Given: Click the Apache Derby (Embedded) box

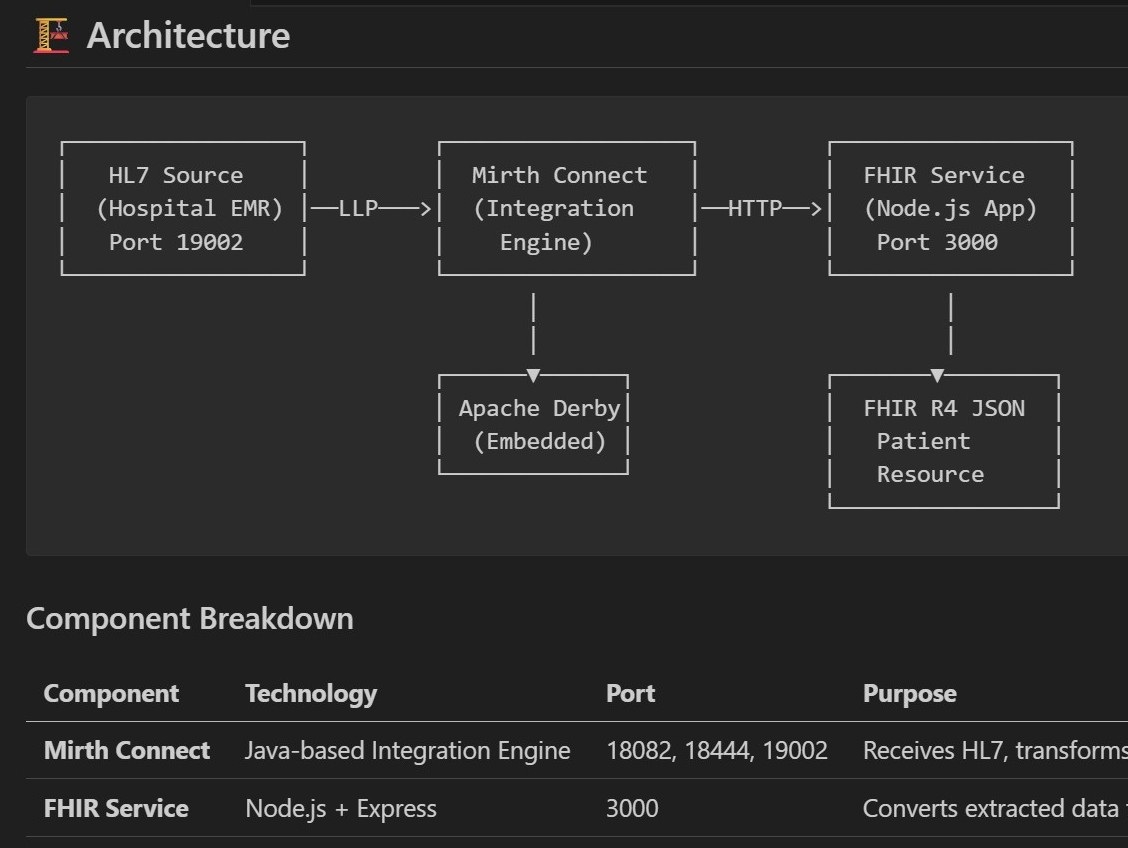Looking at the screenshot, I should (534, 424).
